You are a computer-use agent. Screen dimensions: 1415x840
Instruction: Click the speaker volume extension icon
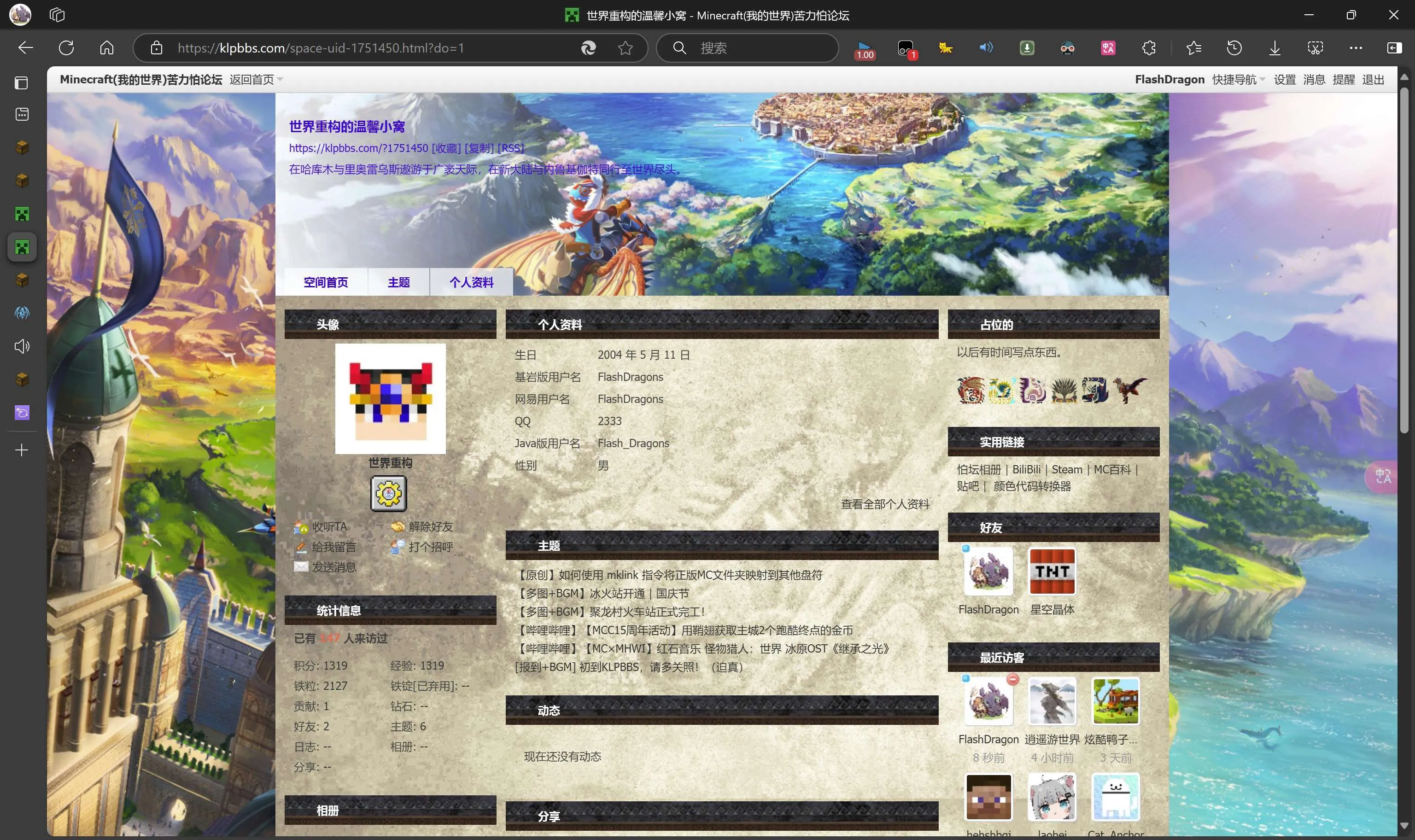pos(986,48)
